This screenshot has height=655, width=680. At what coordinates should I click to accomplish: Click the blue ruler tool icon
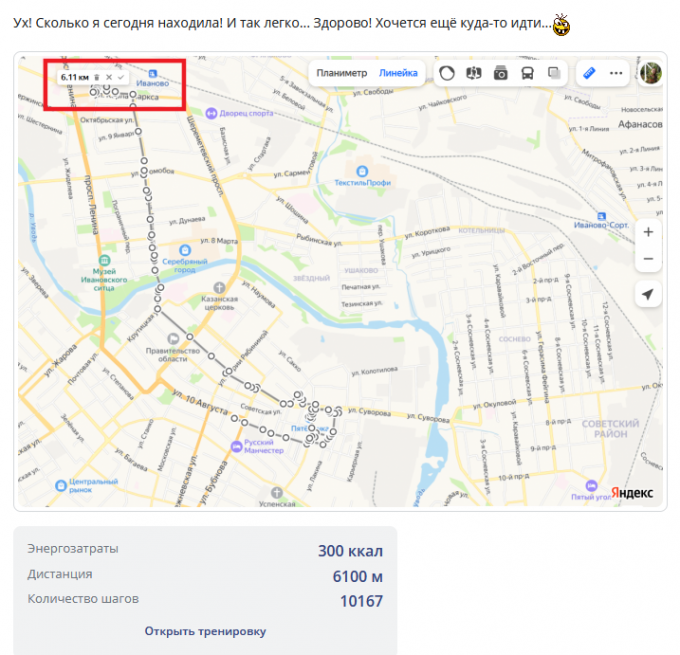(x=589, y=73)
